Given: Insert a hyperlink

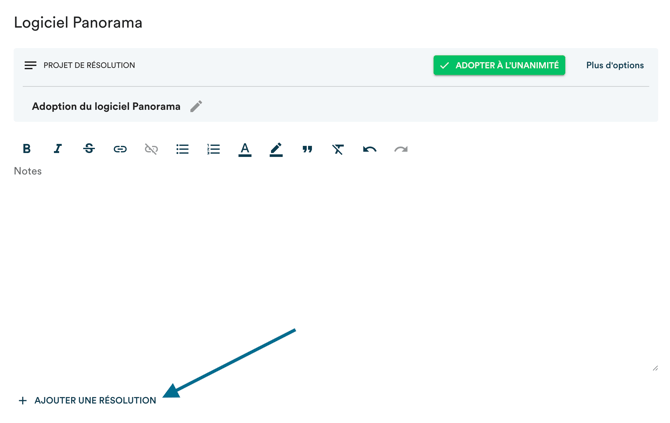Looking at the screenshot, I should pos(120,149).
